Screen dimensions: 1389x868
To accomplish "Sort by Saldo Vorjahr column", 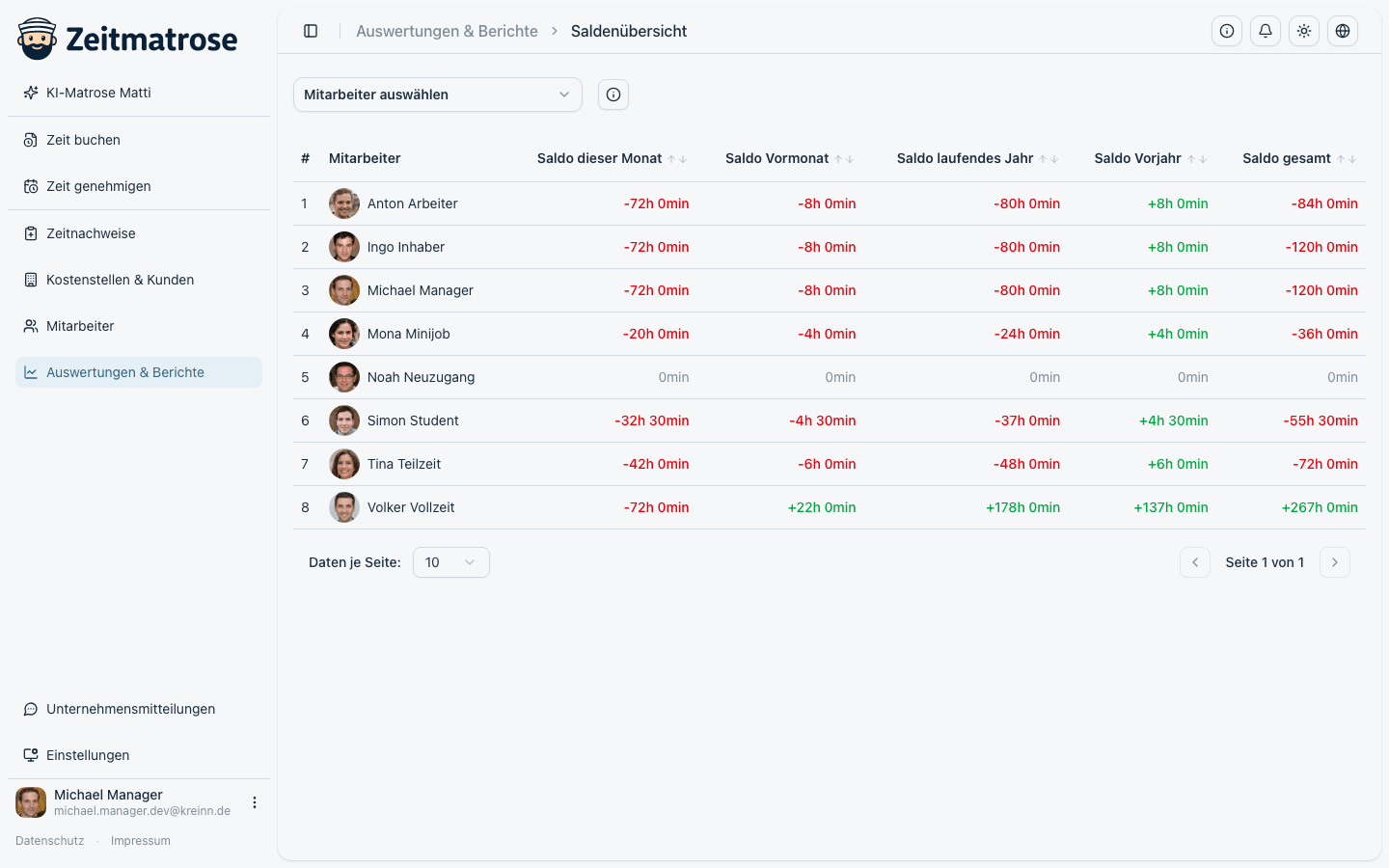I will pyautogui.click(x=1151, y=158).
